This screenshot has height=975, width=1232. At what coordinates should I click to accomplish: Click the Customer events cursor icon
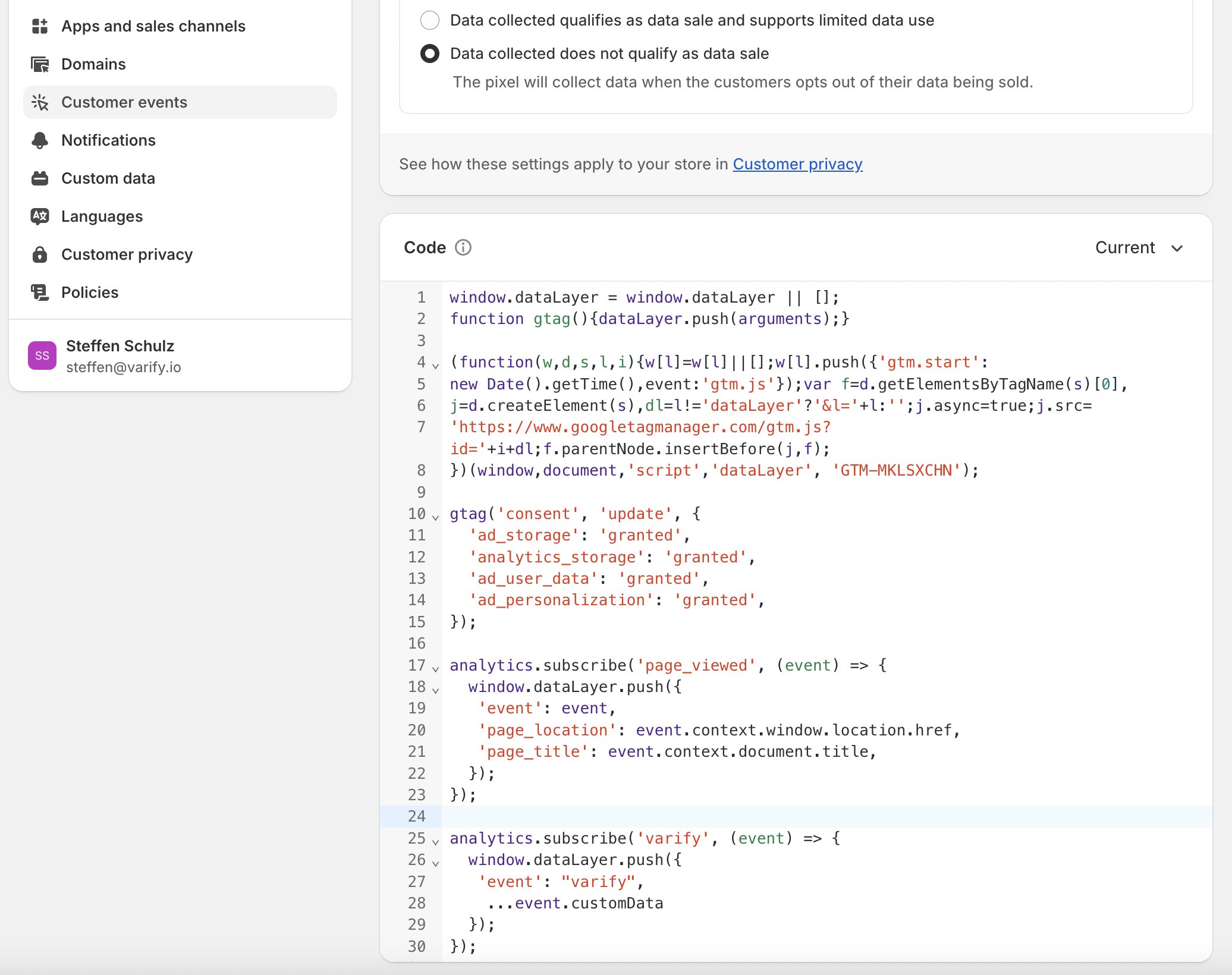pyautogui.click(x=40, y=102)
